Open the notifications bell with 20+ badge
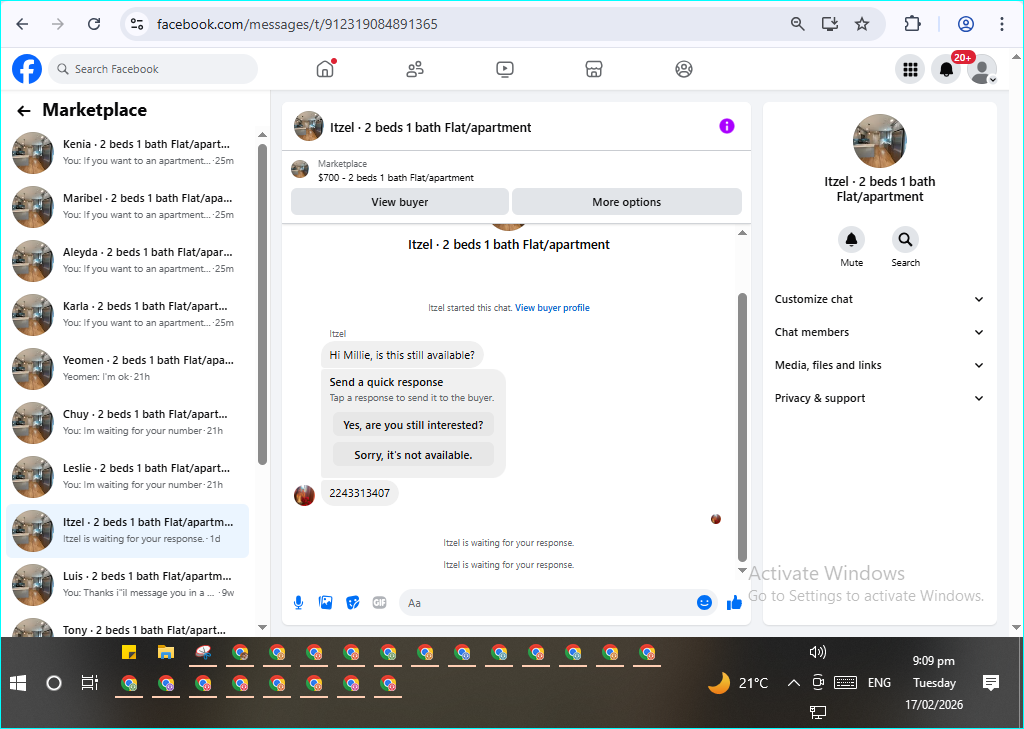Screen dimensions: 1024x729 pyautogui.click(x=946, y=69)
